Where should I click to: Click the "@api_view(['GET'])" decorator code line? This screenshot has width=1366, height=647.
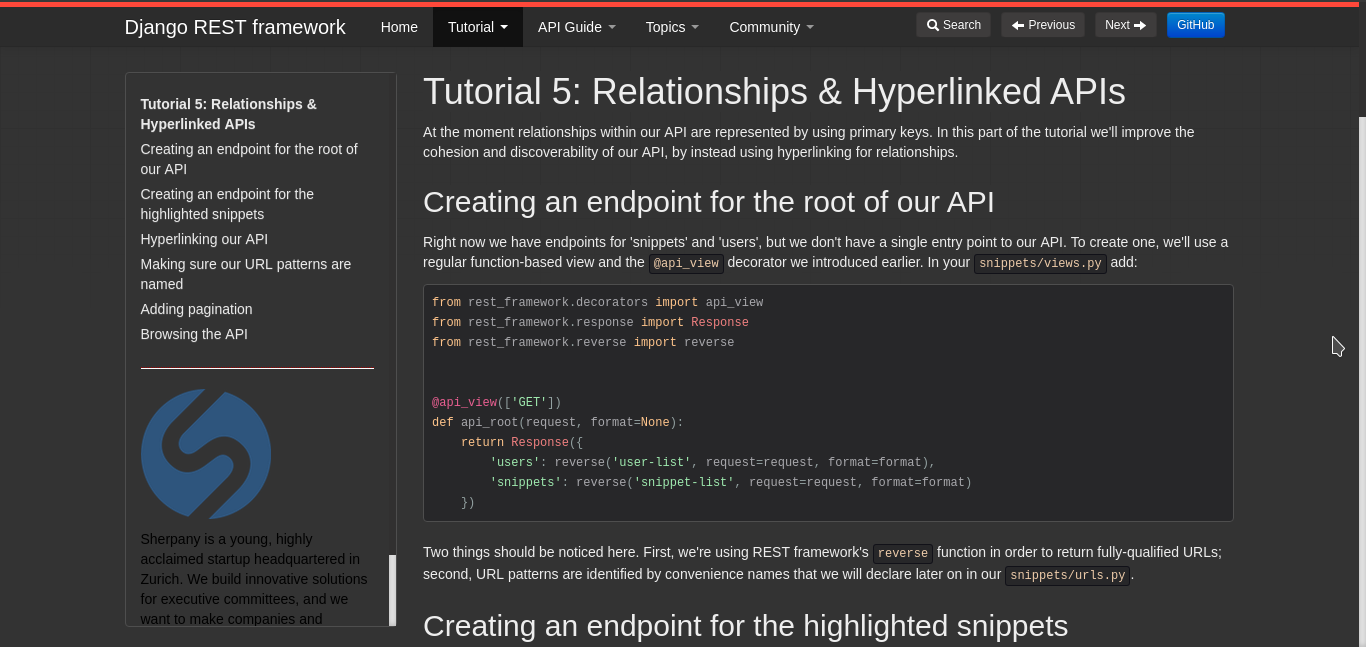point(496,402)
